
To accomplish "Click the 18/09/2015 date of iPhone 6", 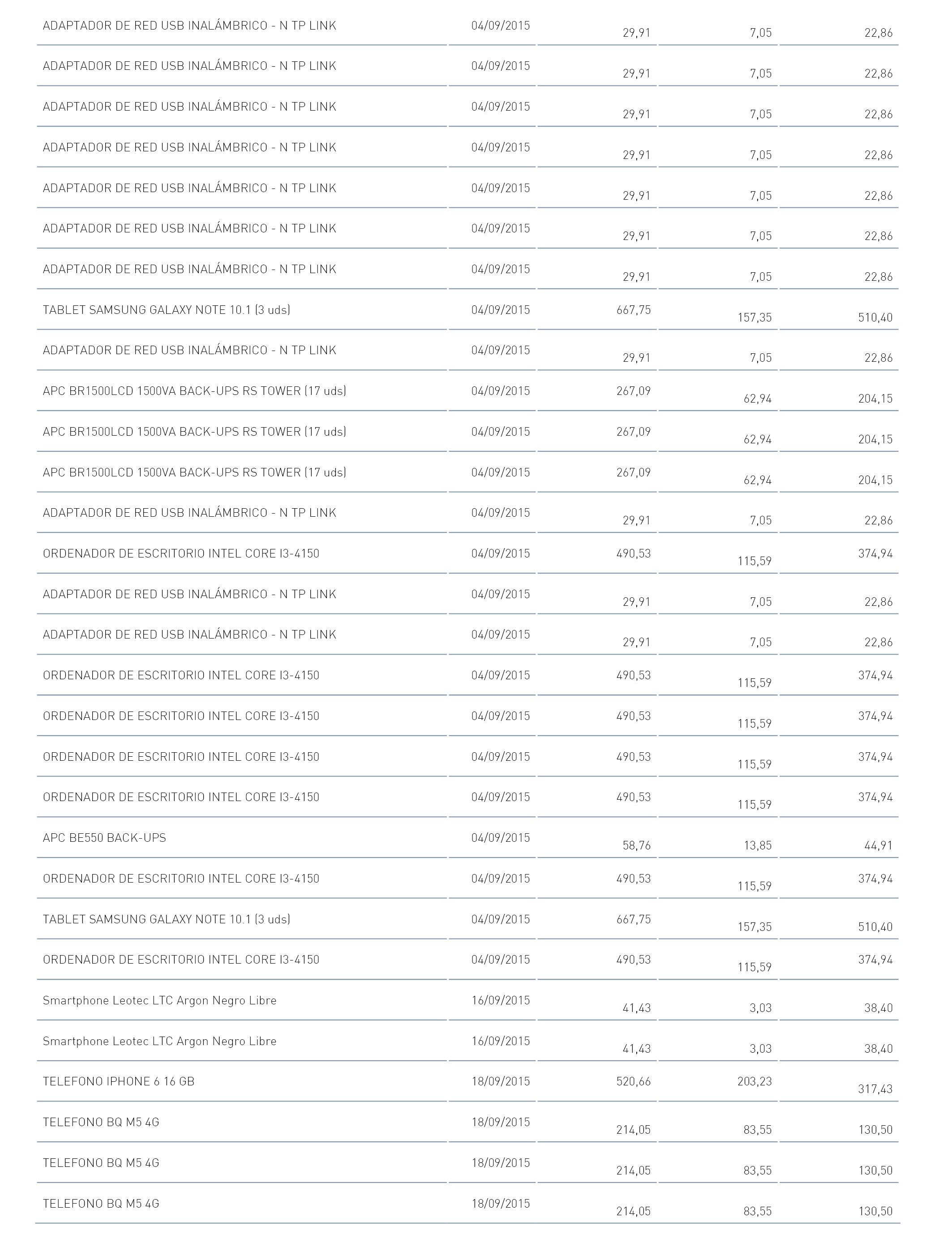I will click(x=500, y=1081).
